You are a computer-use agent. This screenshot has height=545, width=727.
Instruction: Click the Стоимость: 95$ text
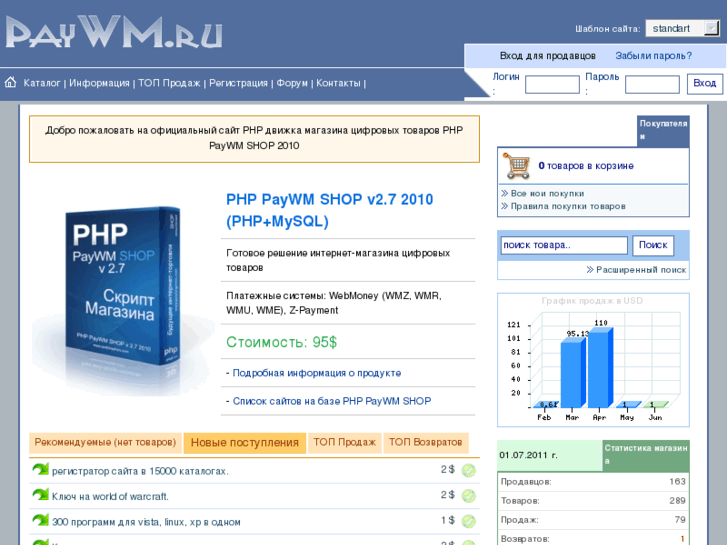tap(281, 342)
